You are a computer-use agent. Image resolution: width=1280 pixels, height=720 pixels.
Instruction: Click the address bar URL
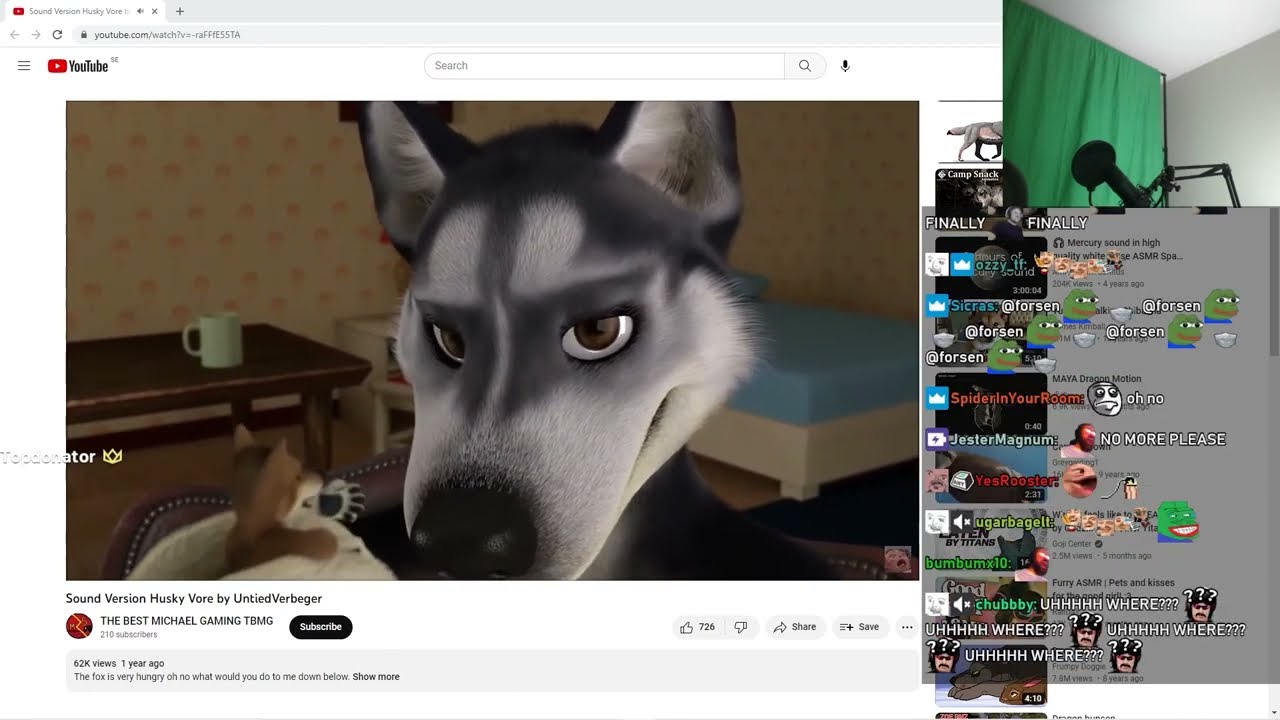coord(167,35)
